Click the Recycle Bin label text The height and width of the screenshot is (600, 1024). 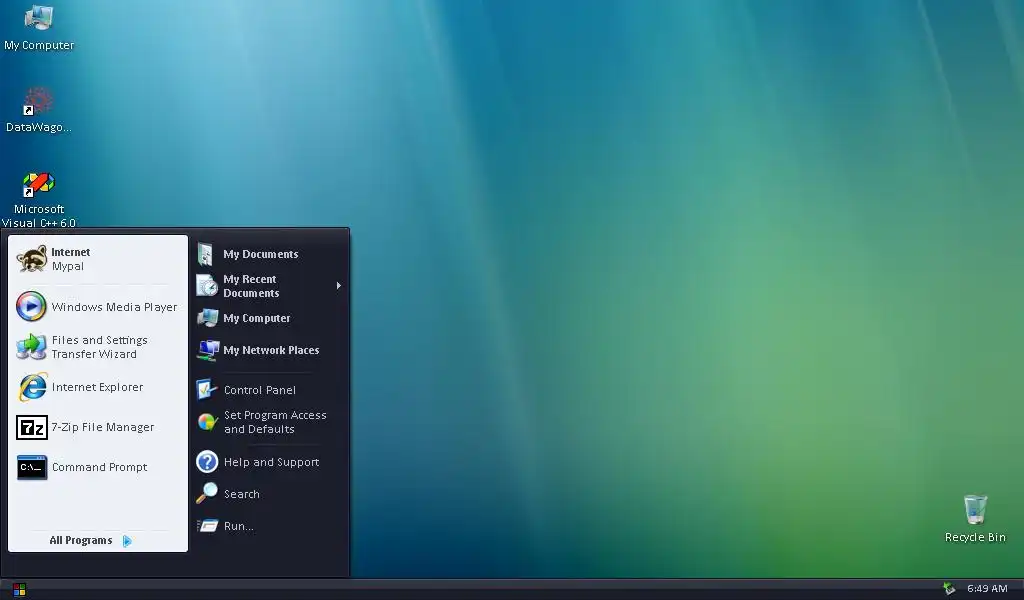975,537
